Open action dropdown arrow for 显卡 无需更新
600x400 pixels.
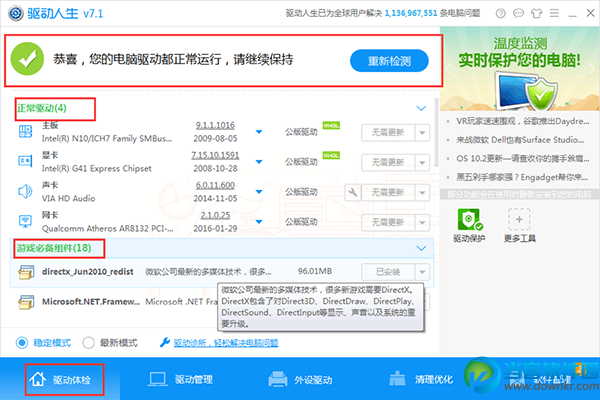[422, 163]
